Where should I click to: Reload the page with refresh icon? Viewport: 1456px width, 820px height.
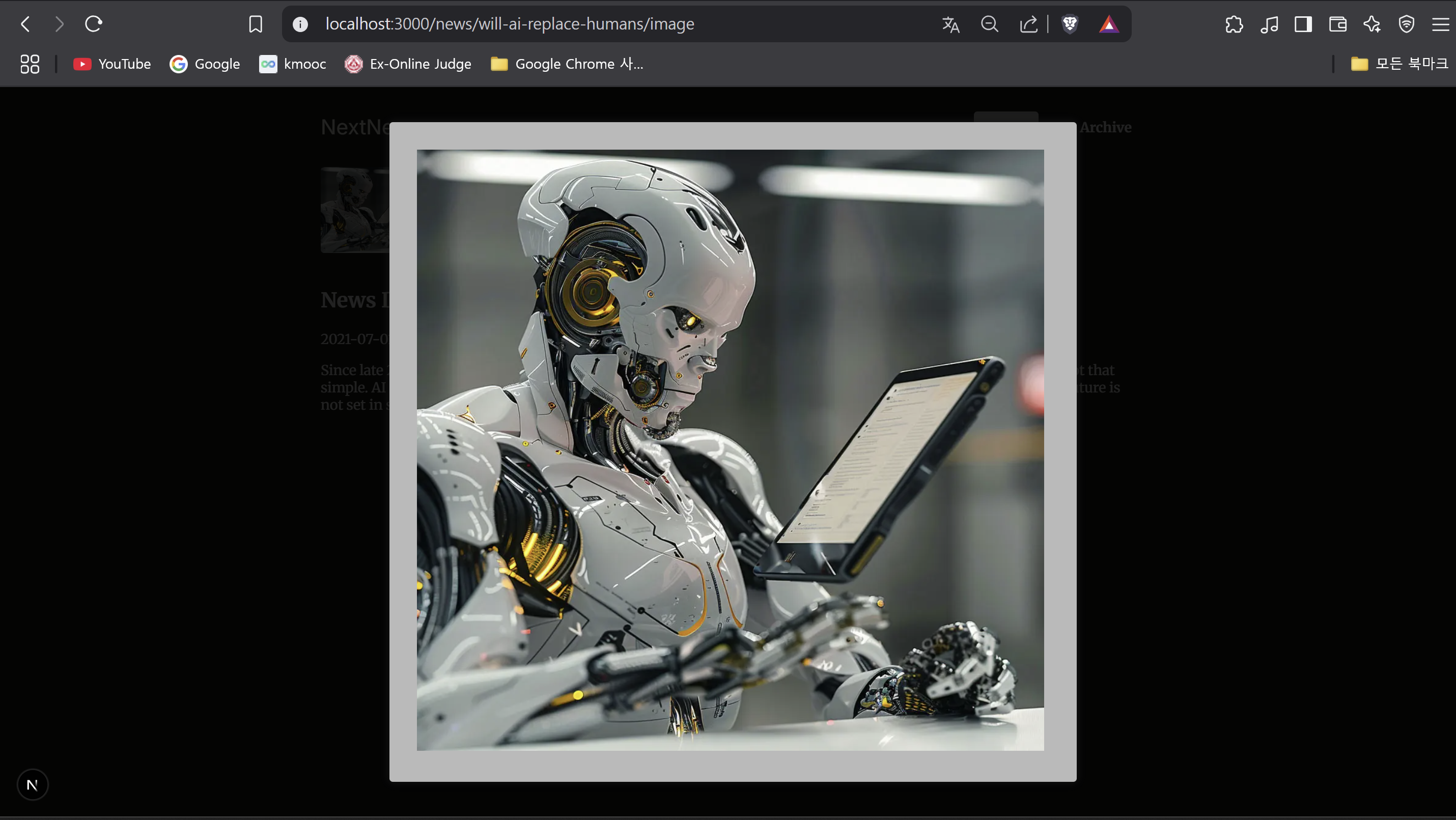[93, 24]
